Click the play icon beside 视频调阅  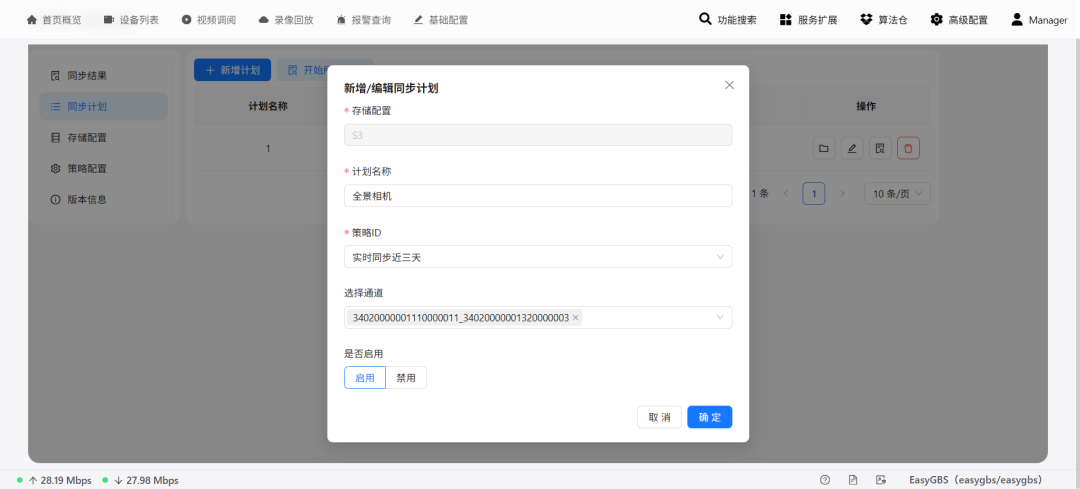tap(187, 20)
